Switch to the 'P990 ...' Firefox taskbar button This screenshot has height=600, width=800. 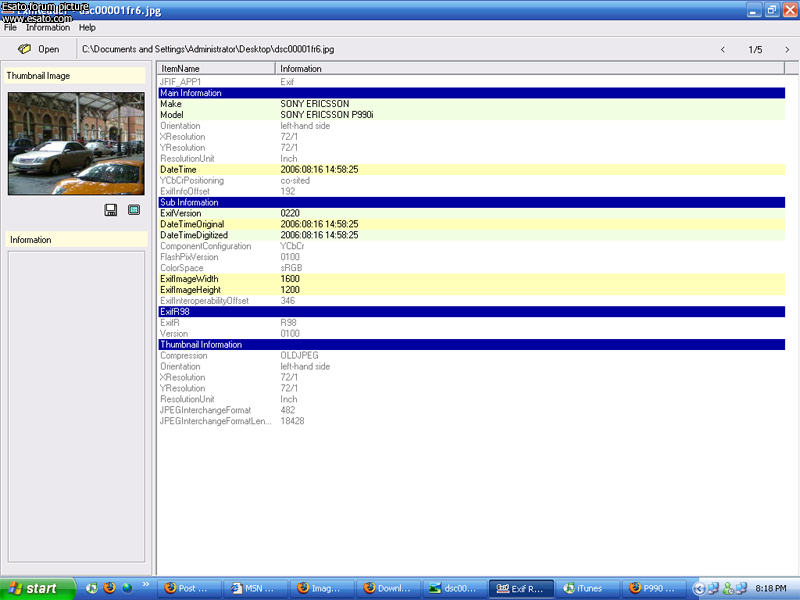pos(654,588)
